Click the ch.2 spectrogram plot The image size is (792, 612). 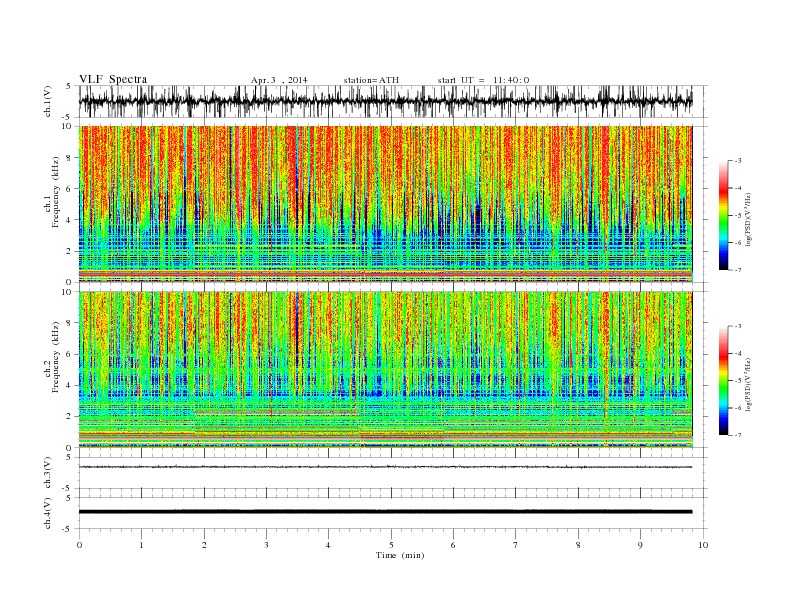point(385,370)
